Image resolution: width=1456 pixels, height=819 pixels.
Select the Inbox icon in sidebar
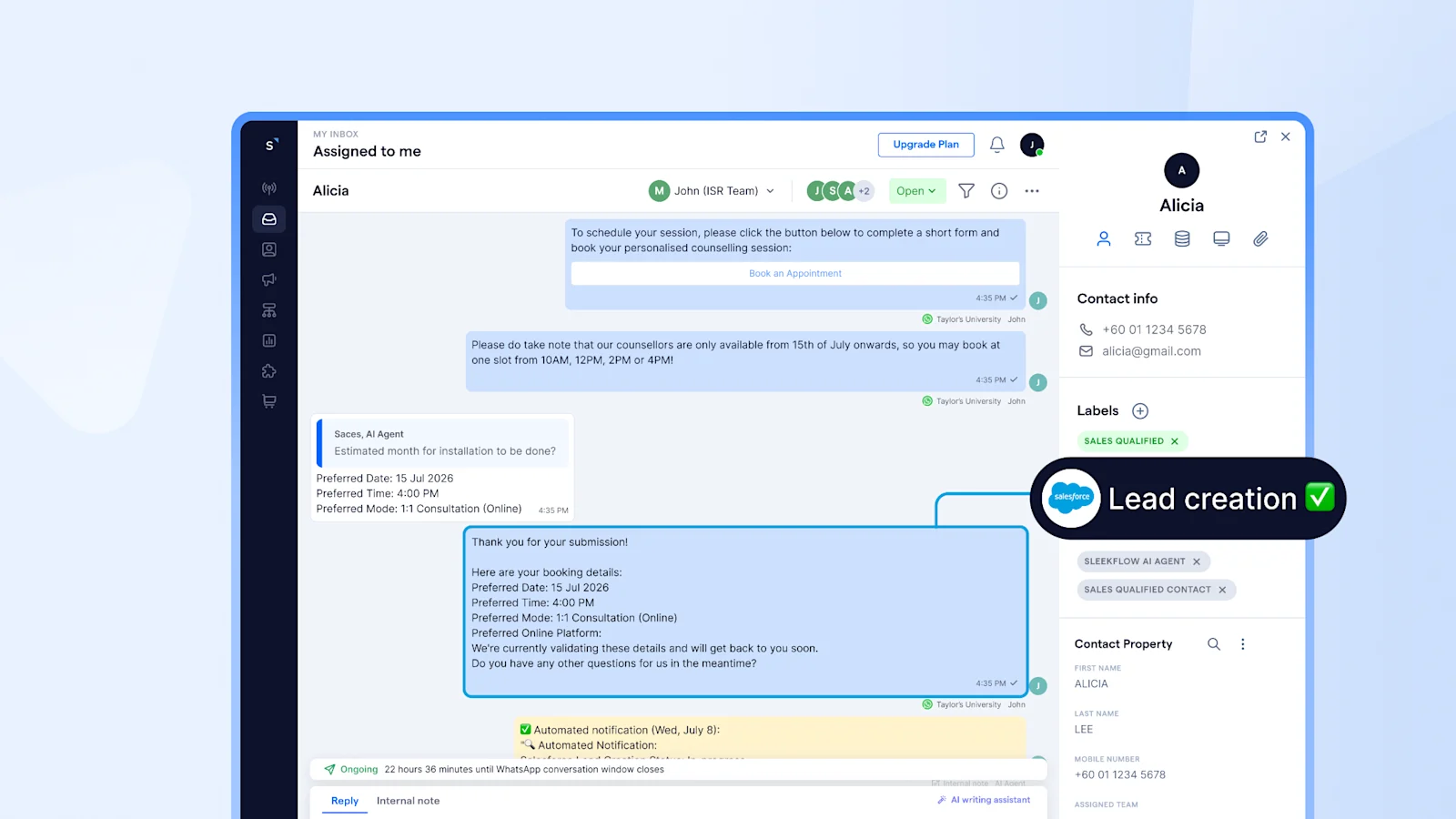click(x=269, y=219)
